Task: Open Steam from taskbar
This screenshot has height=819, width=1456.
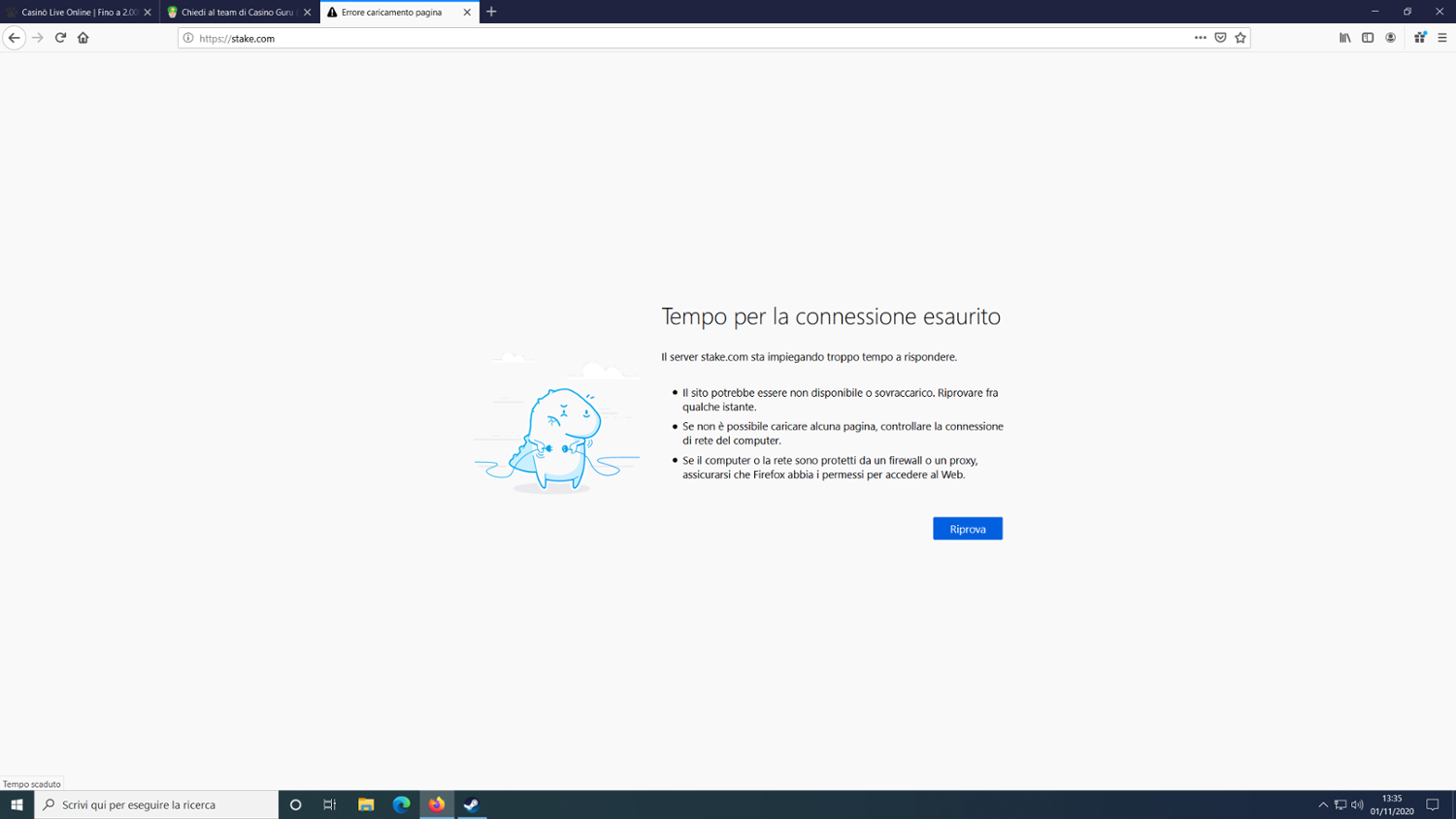Action: click(472, 804)
